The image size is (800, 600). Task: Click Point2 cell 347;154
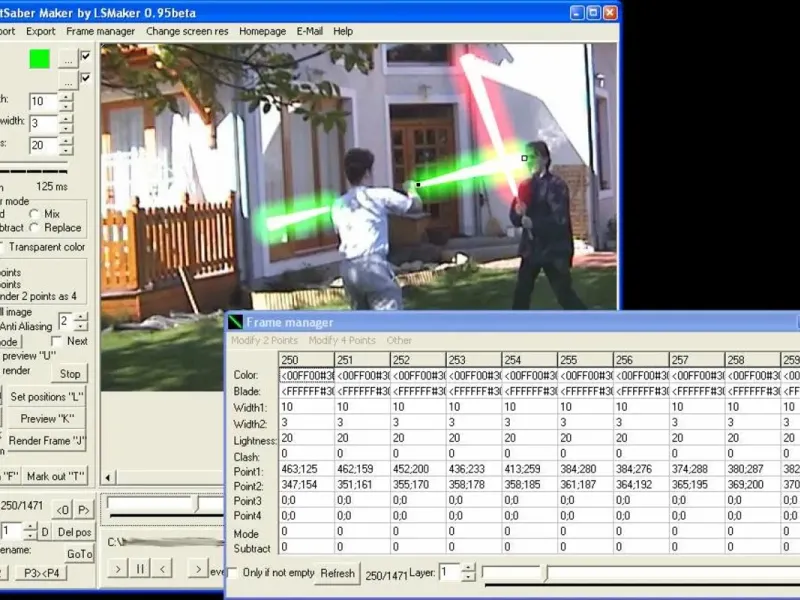(x=306, y=485)
